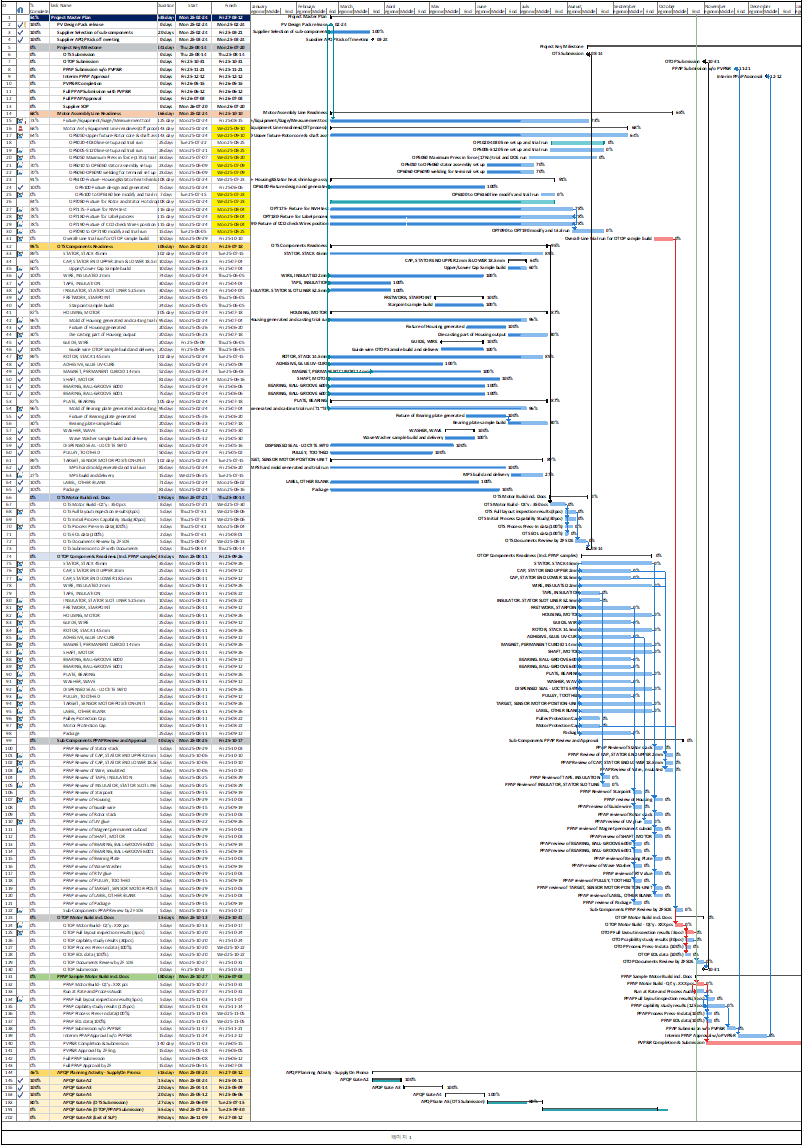
Task: Click the completed checkmark indicator on row 2
Action: click(20, 25)
